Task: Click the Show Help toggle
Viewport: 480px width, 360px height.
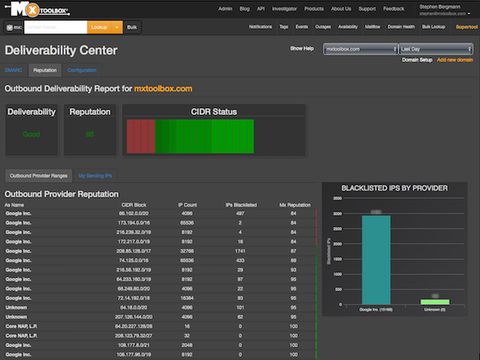Action: 302,49
